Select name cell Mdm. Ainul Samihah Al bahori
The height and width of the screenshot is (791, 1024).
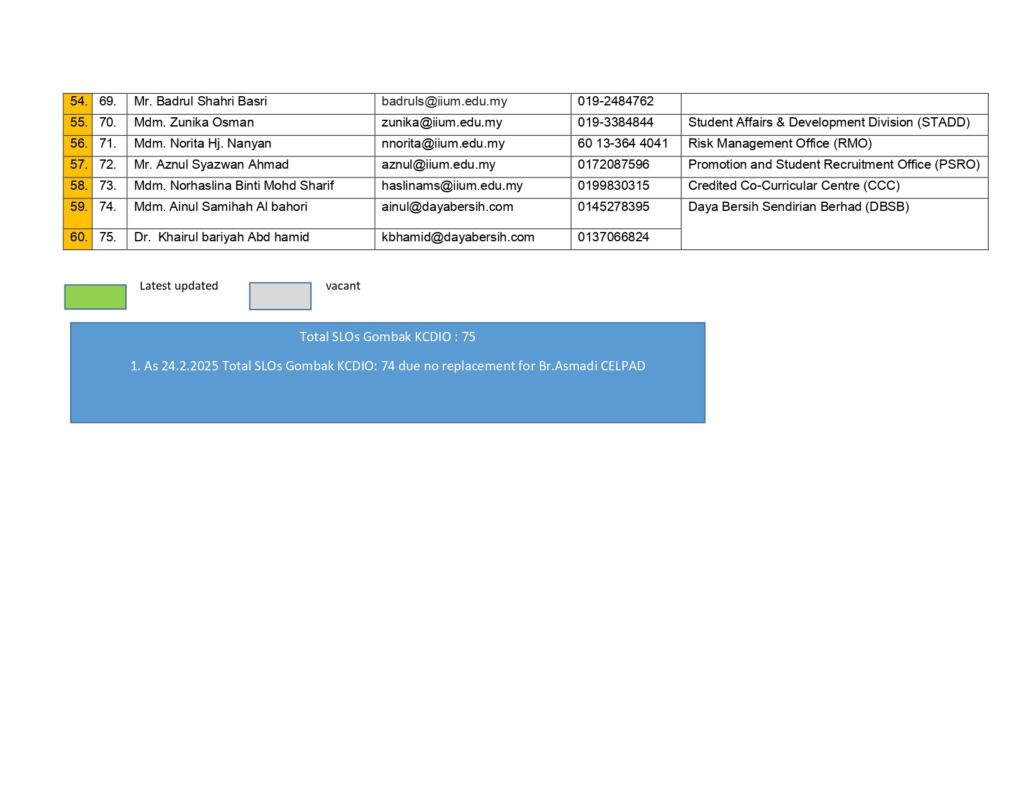pos(251,213)
